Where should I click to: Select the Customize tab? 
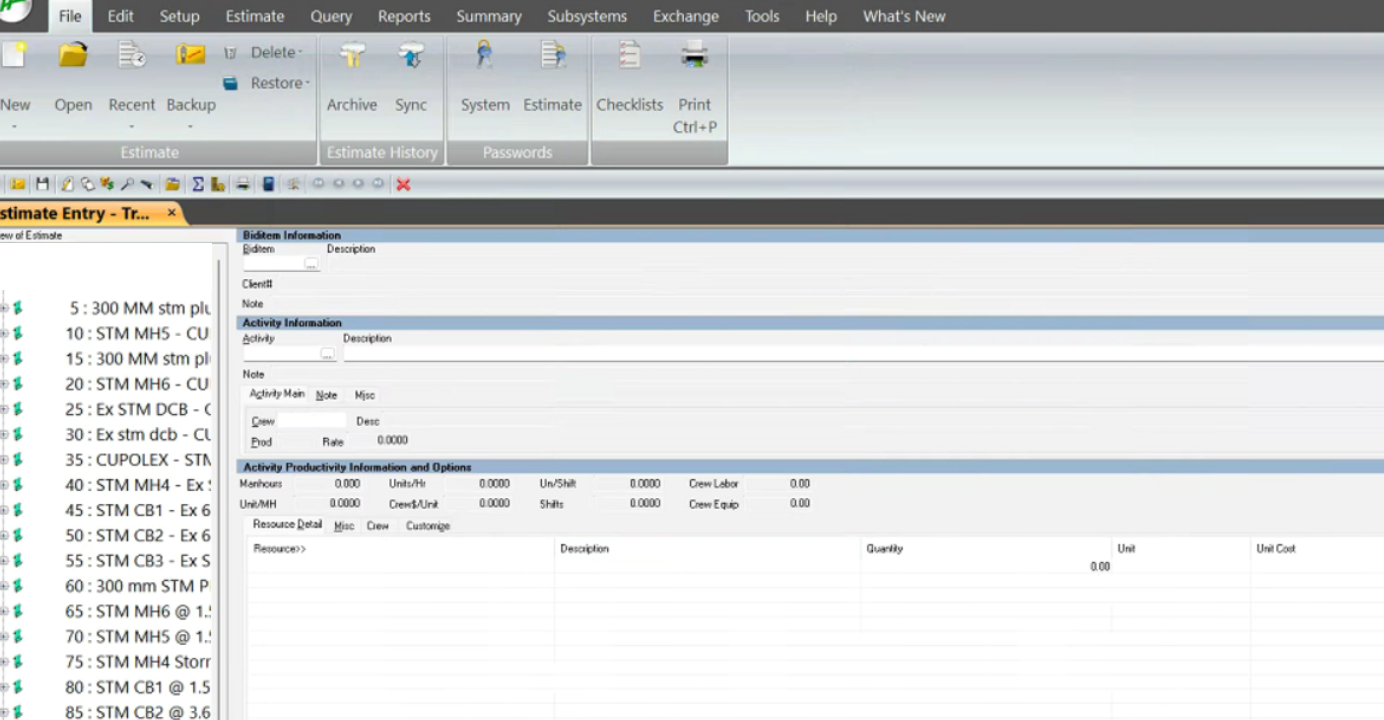pos(428,526)
